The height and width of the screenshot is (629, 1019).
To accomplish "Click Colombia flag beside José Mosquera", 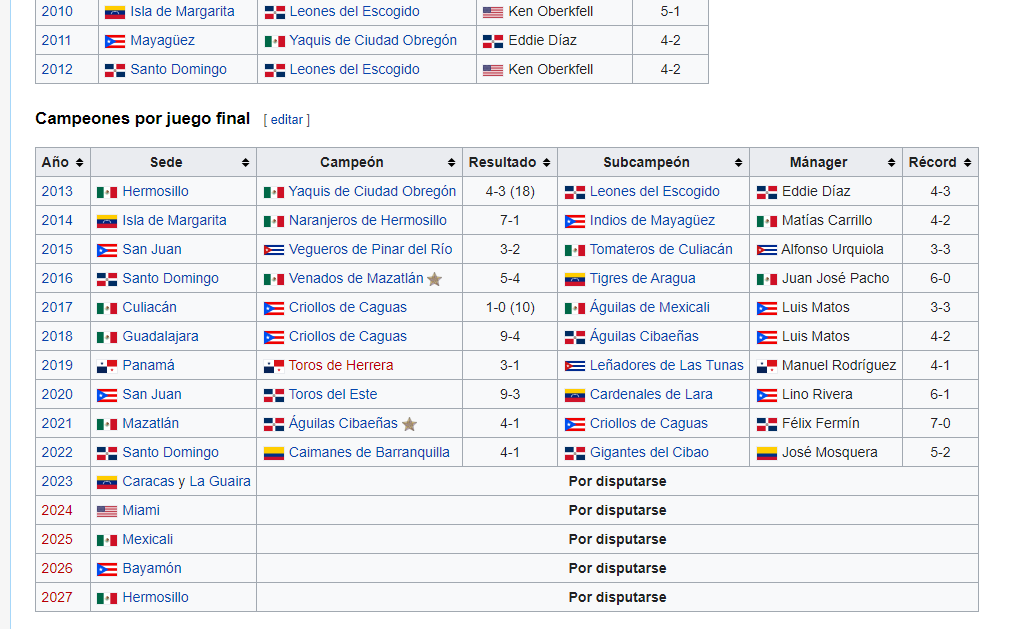I will pos(767,454).
